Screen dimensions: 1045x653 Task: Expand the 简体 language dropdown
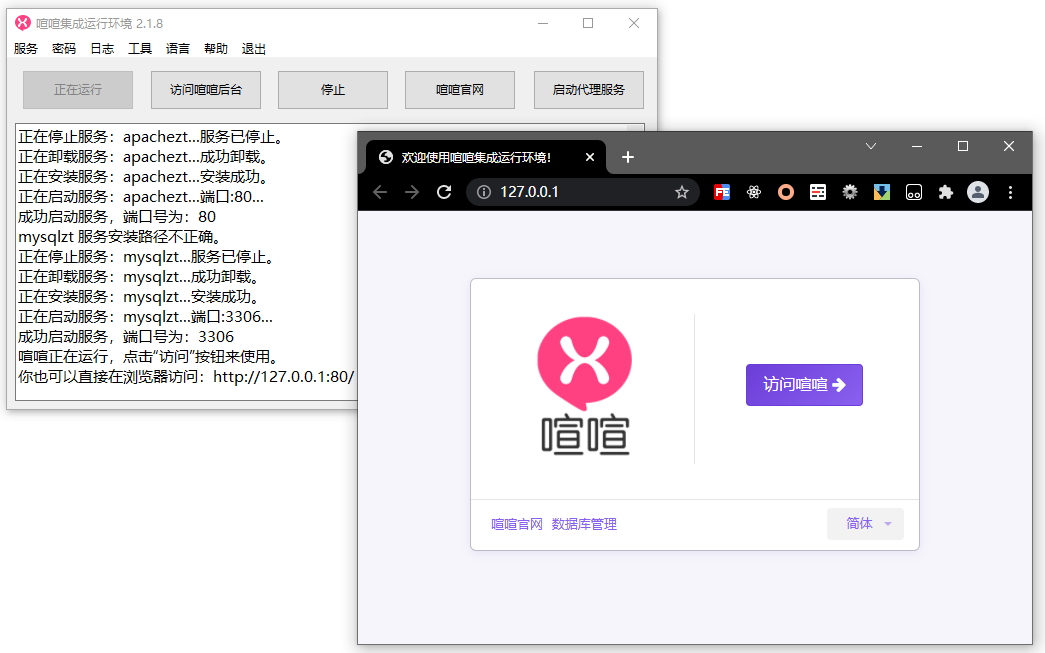coord(865,524)
